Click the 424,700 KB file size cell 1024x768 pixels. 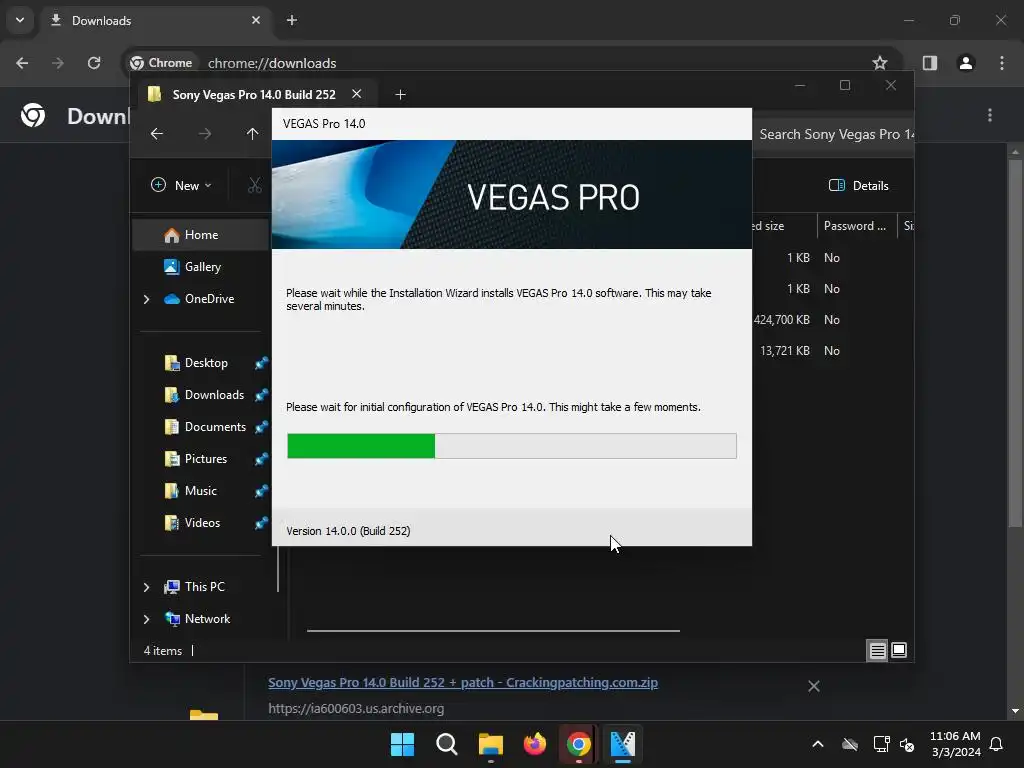(x=782, y=320)
